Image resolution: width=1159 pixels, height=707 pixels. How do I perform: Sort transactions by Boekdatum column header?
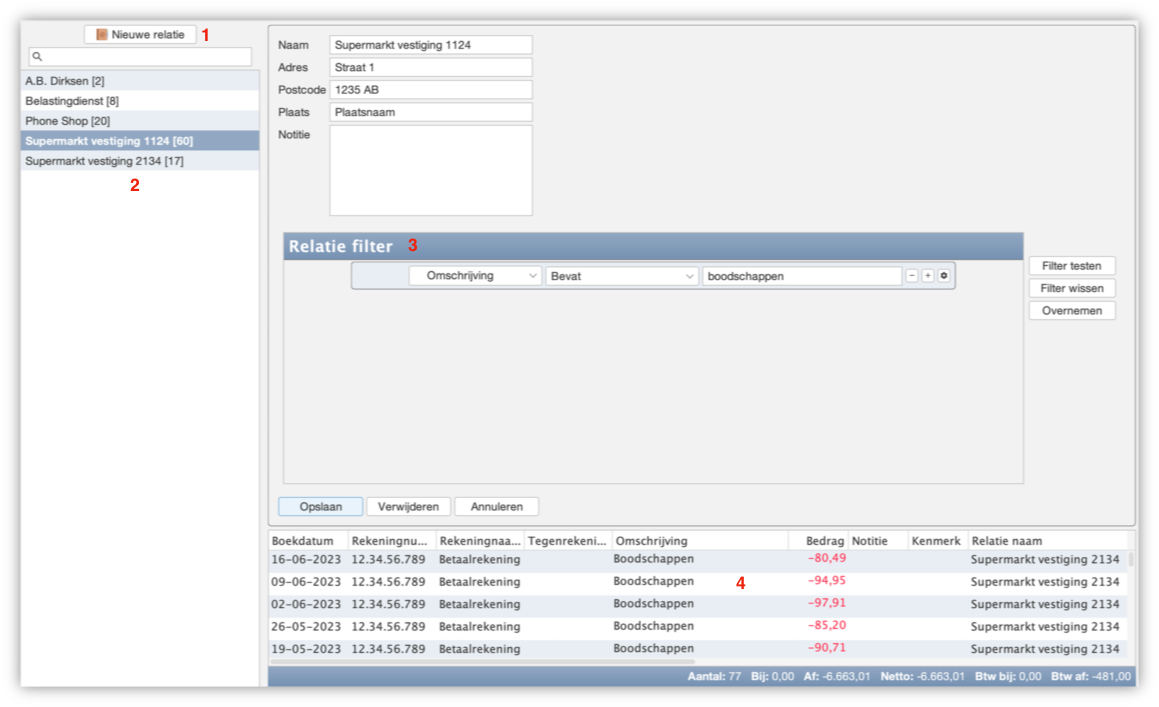[303, 541]
